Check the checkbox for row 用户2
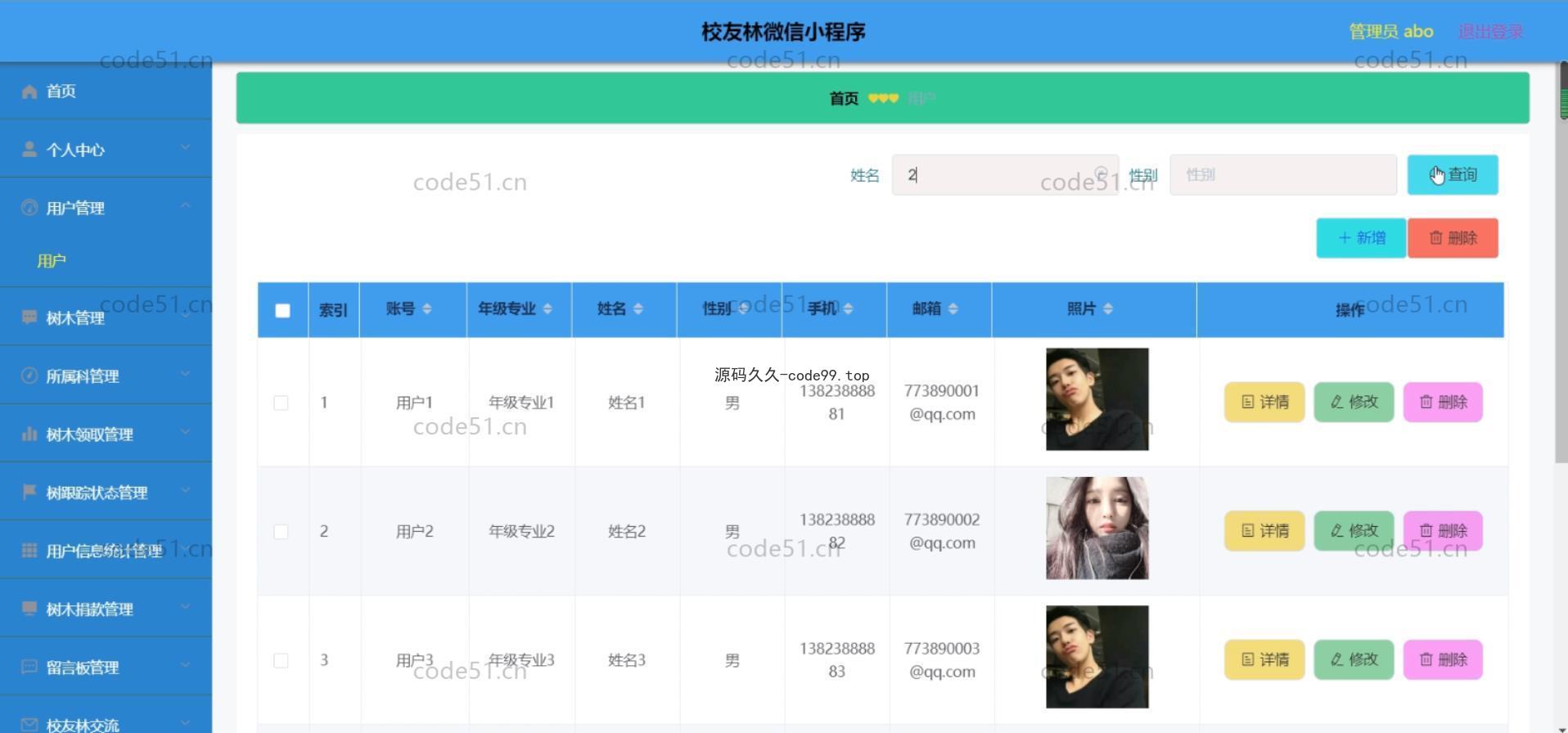Image resolution: width=1568 pixels, height=733 pixels. [281, 532]
